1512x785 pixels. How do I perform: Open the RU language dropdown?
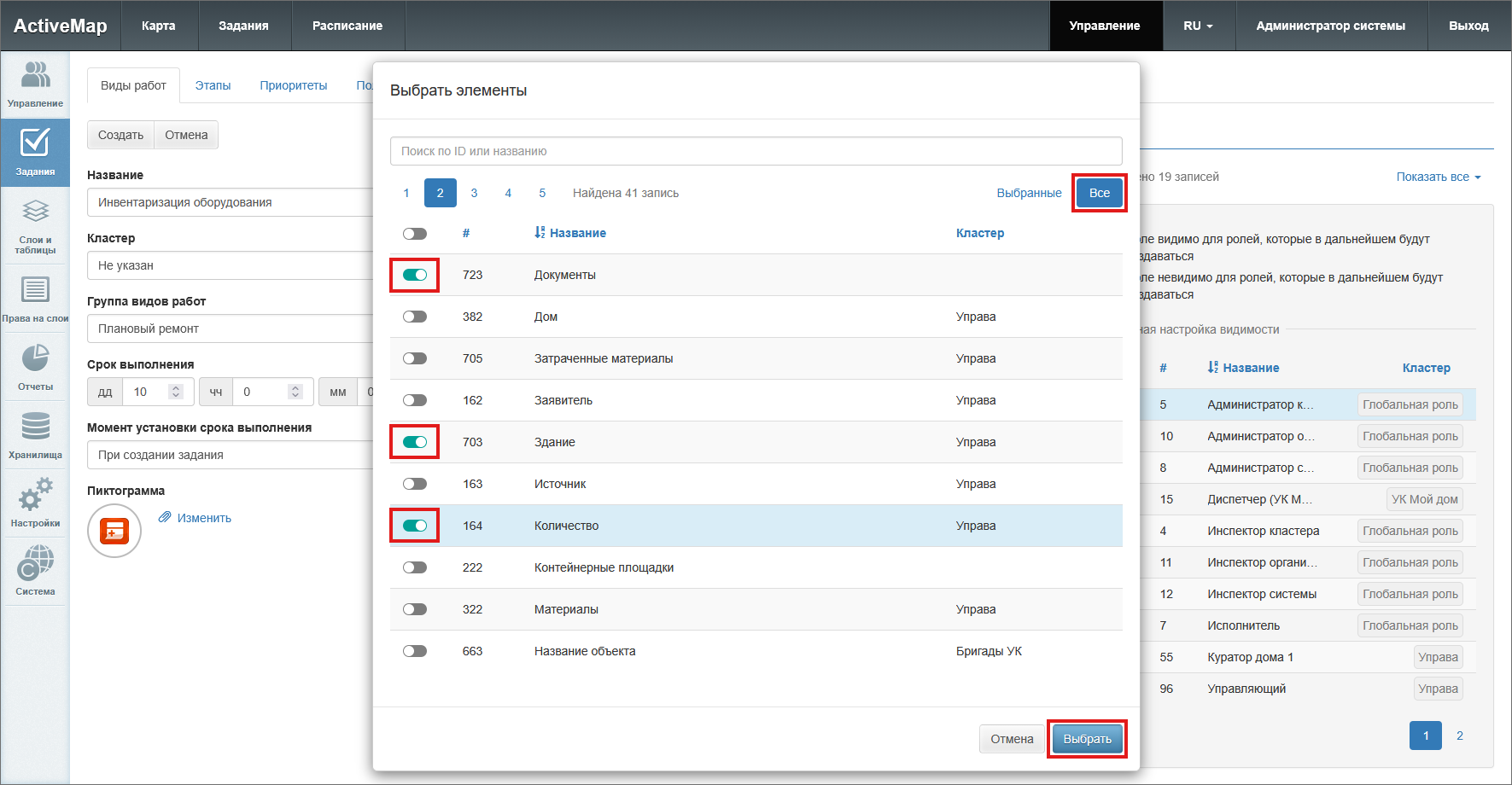click(x=1198, y=26)
